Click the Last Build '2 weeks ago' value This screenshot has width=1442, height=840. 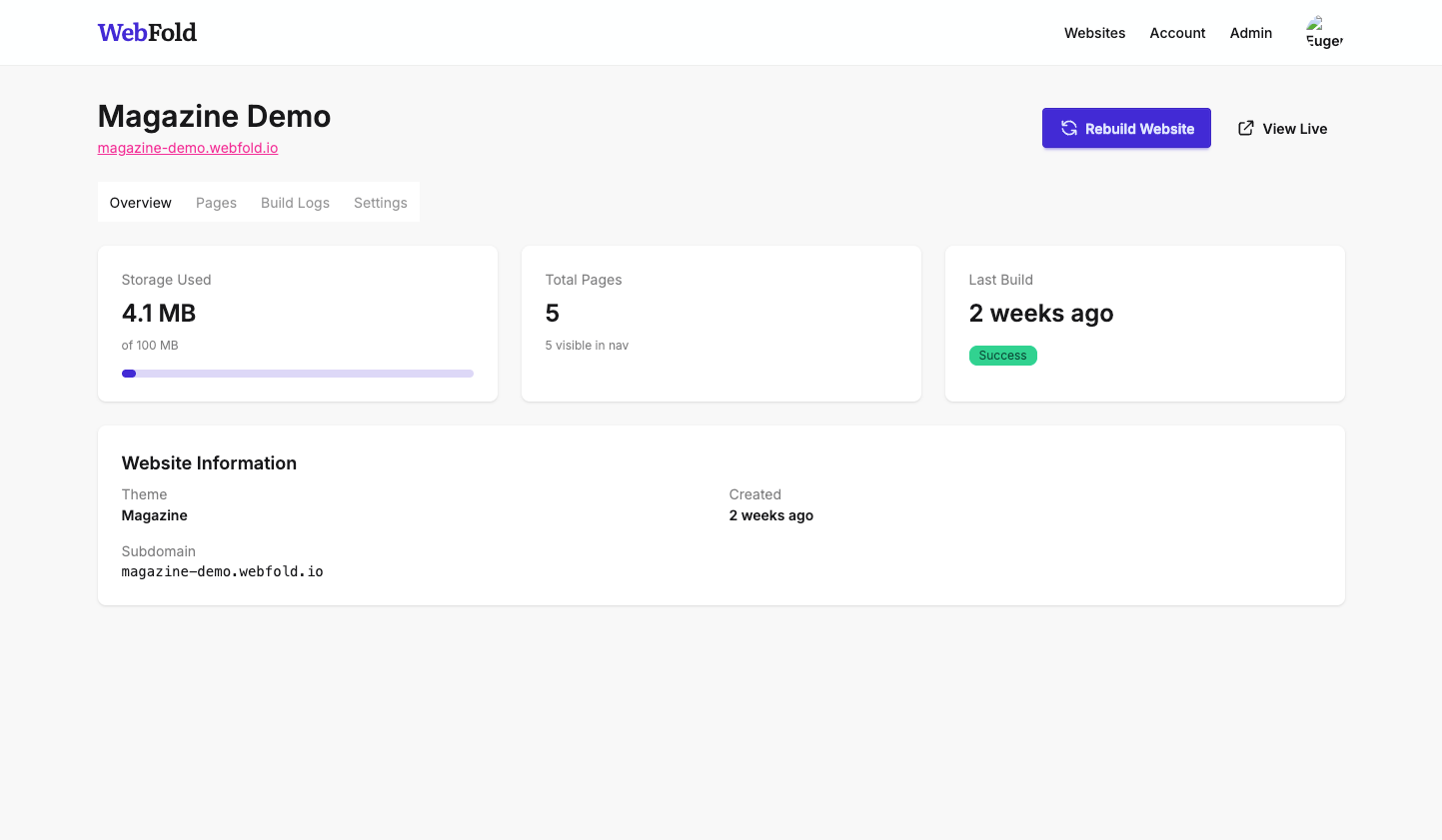click(1041, 314)
